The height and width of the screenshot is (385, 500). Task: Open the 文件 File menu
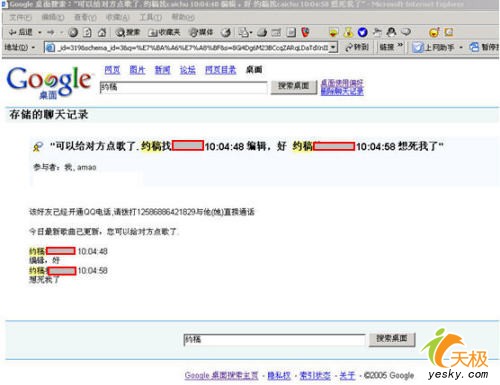21,17
